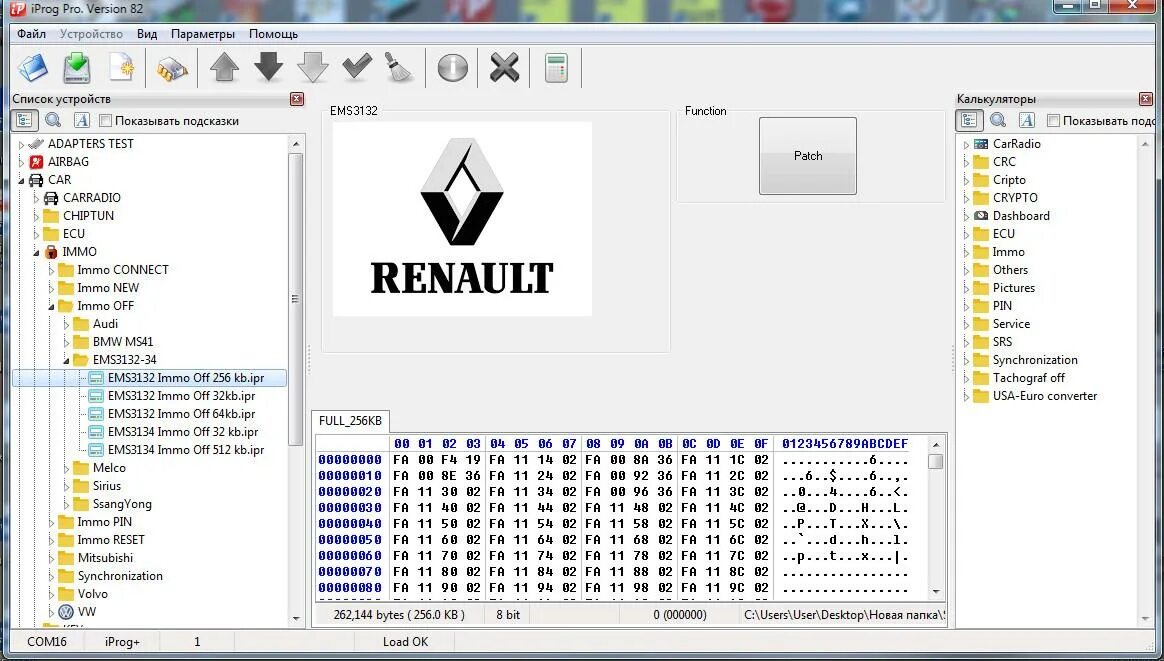This screenshot has width=1164, height=661.
Task: Open the Параметры menu
Action: click(x=203, y=34)
